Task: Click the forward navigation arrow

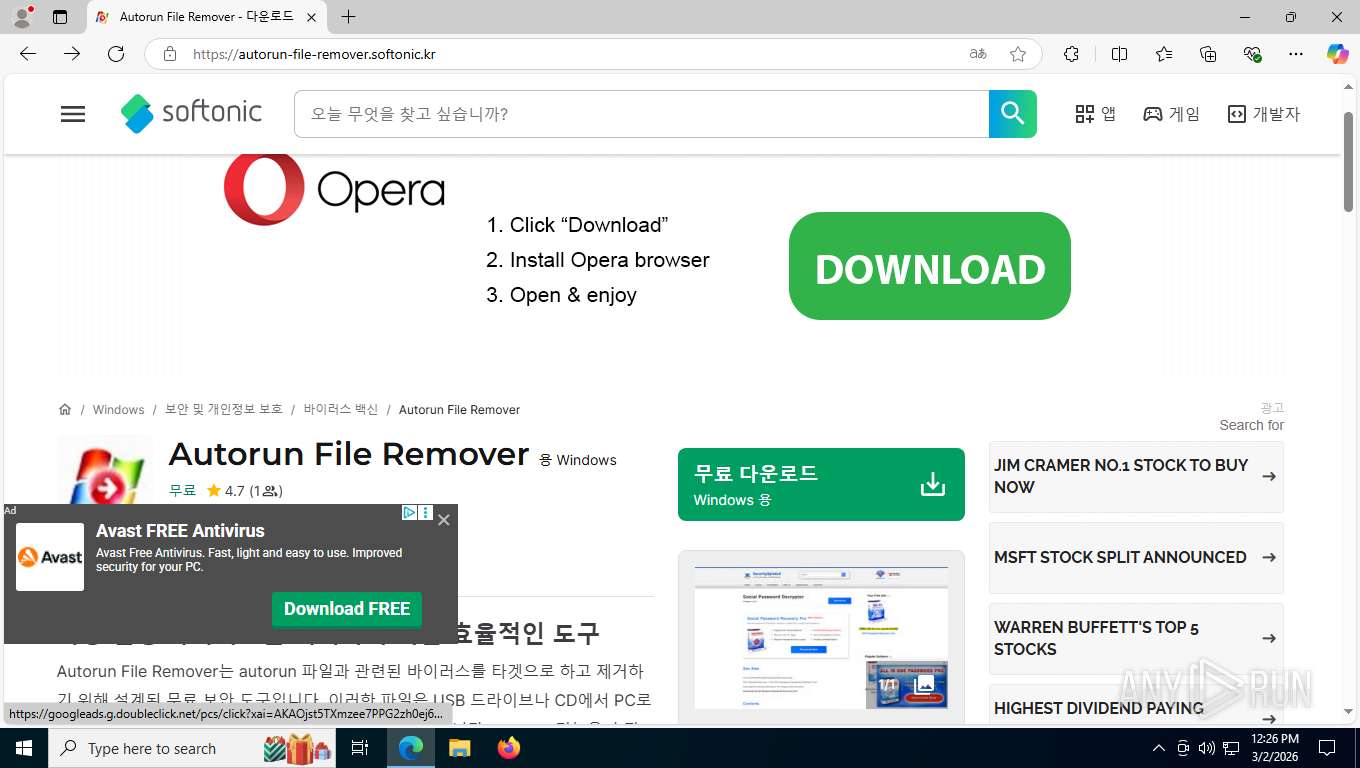Action: click(72, 54)
